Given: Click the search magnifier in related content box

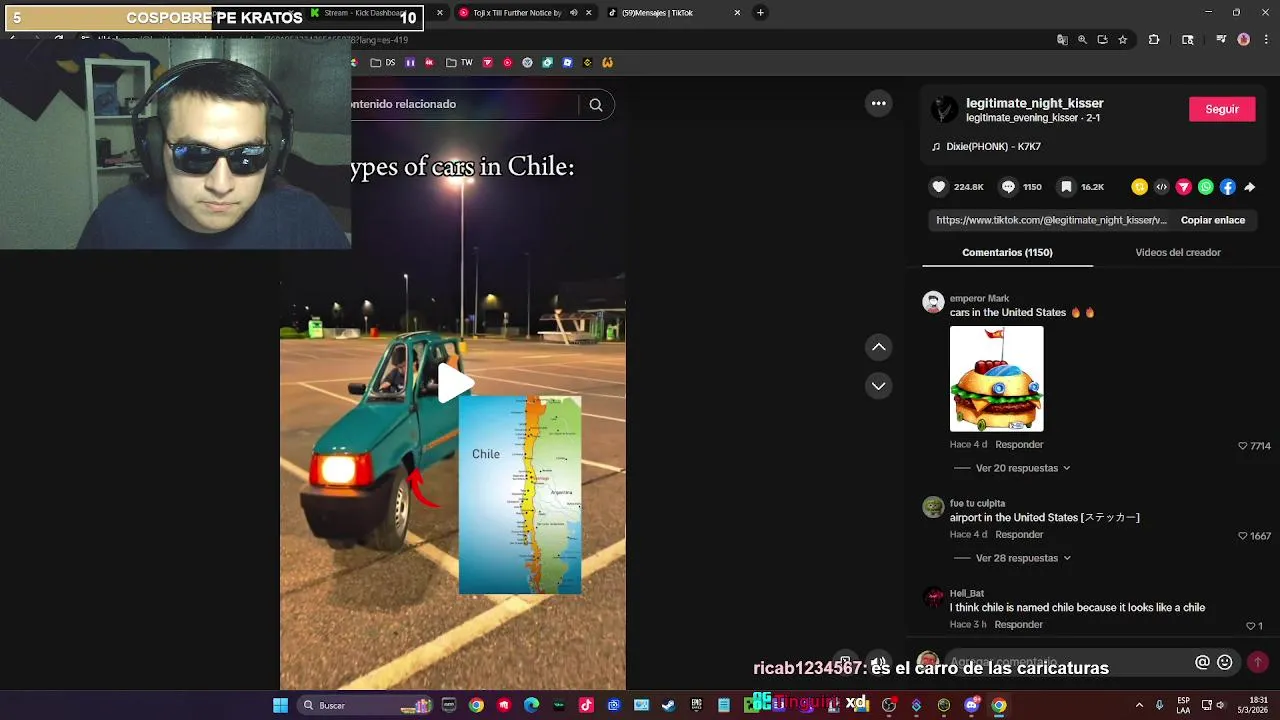Looking at the screenshot, I should [x=596, y=104].
